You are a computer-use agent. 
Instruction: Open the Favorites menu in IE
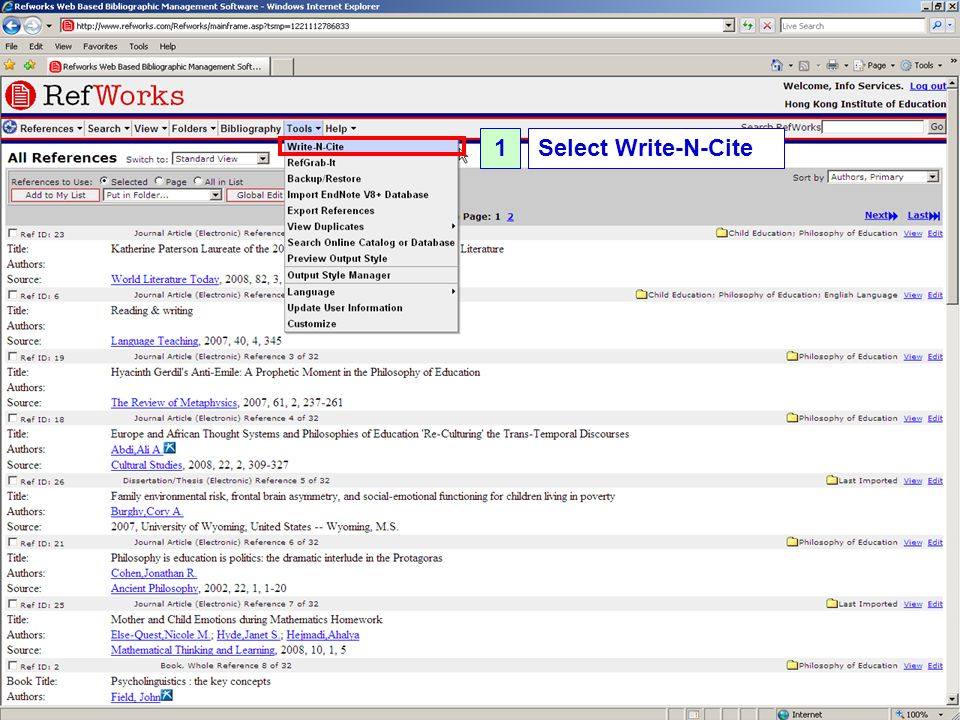pyautogui.click(x=100, y=47)
